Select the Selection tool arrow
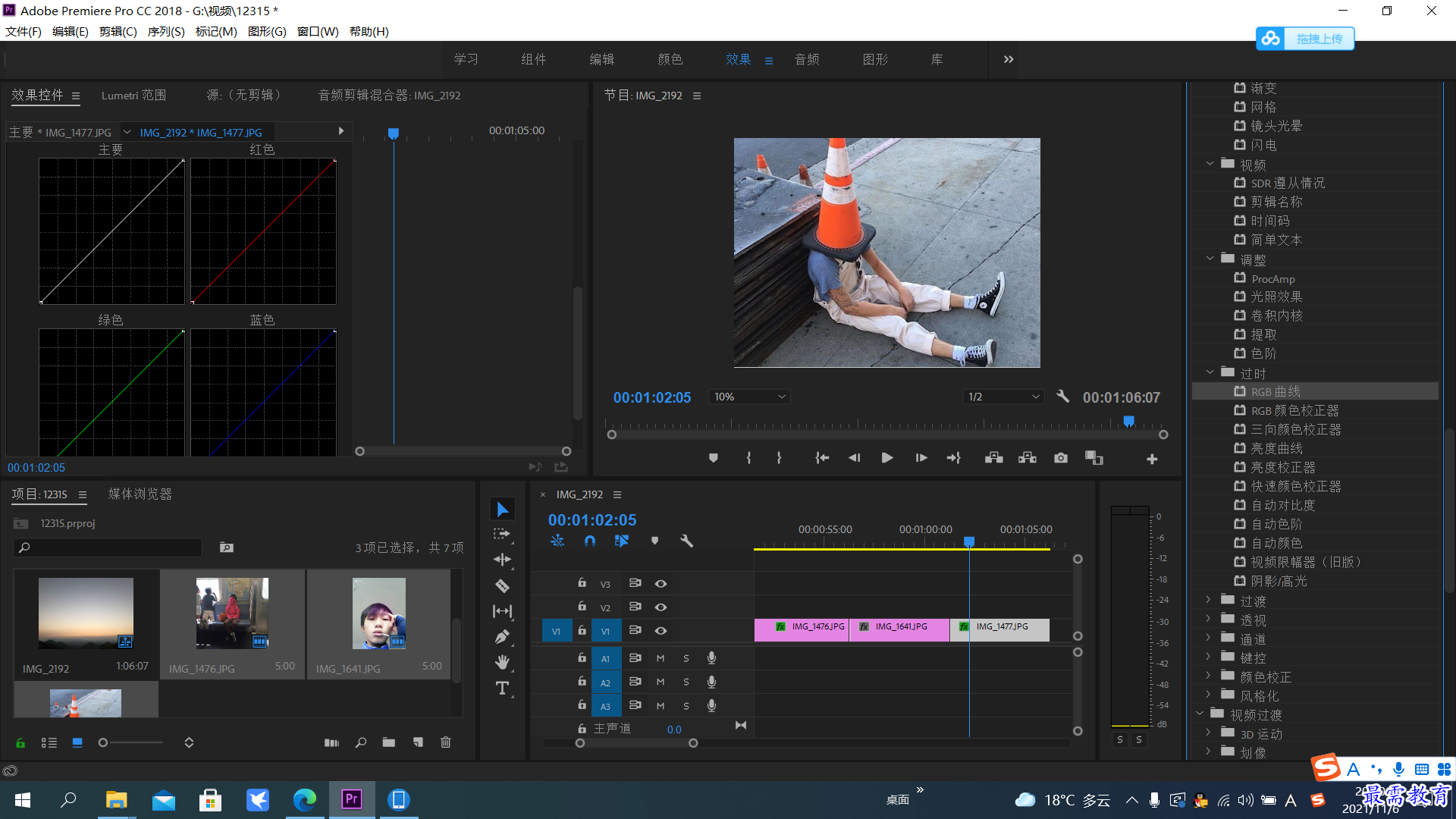Viewport: 1456px width, 819px height. (x=502, y=509)
